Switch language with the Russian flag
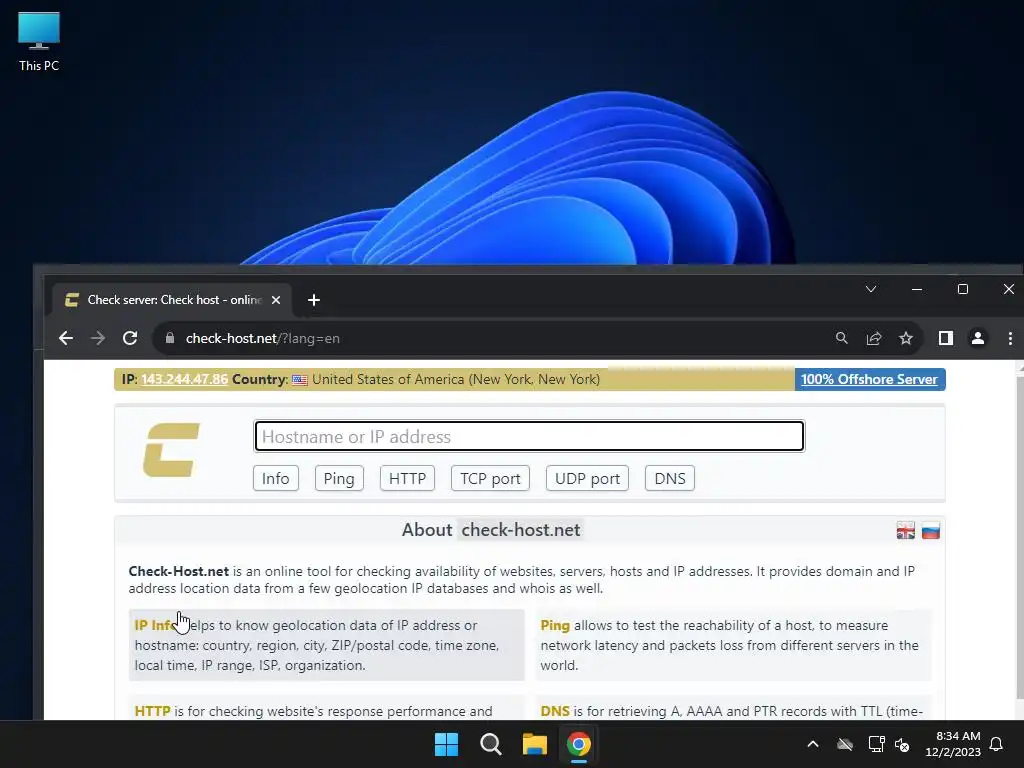This screenshot has height=768, width=1024. pos(931,530)
